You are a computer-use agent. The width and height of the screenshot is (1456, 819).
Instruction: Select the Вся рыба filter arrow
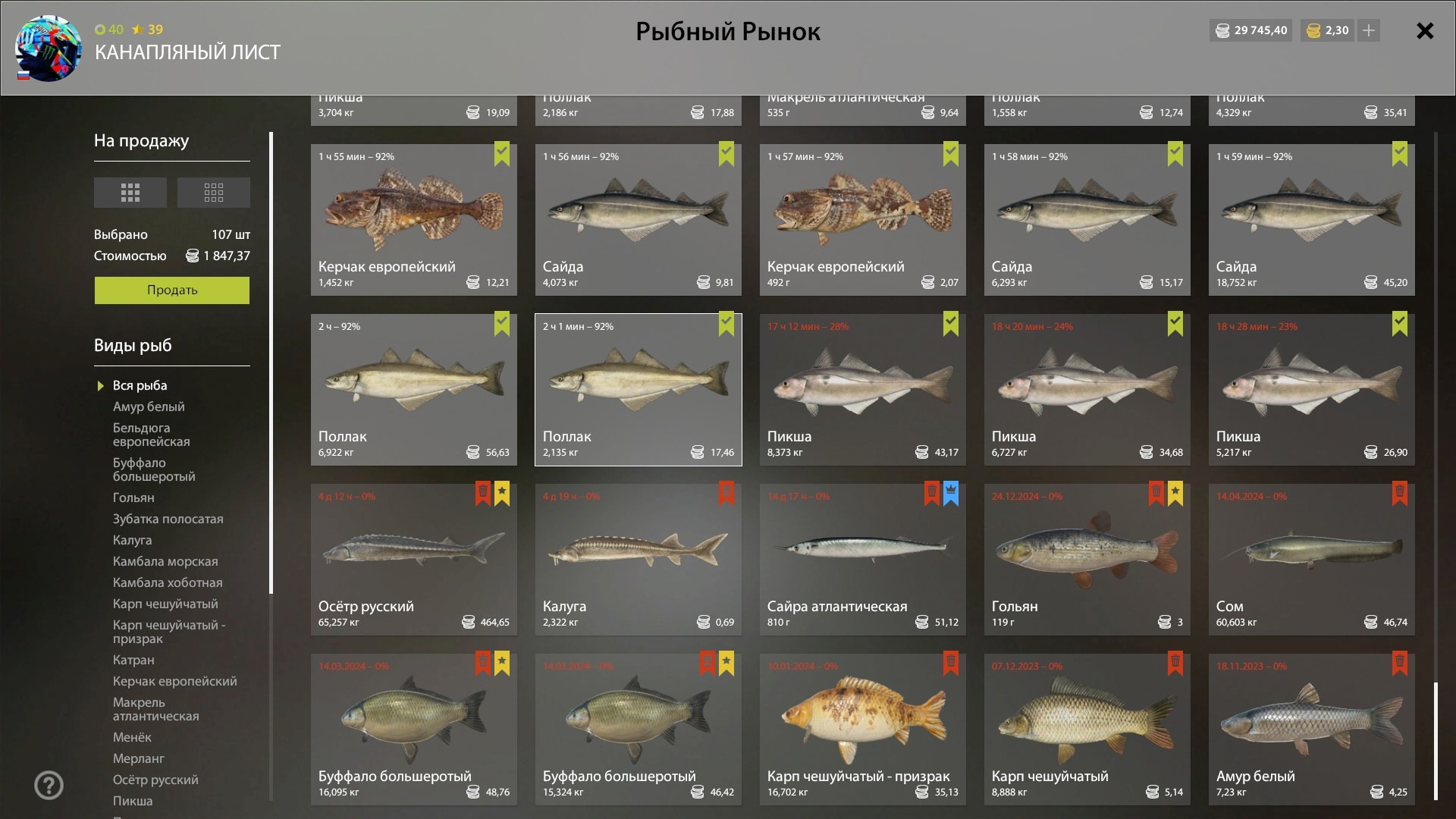100,386
